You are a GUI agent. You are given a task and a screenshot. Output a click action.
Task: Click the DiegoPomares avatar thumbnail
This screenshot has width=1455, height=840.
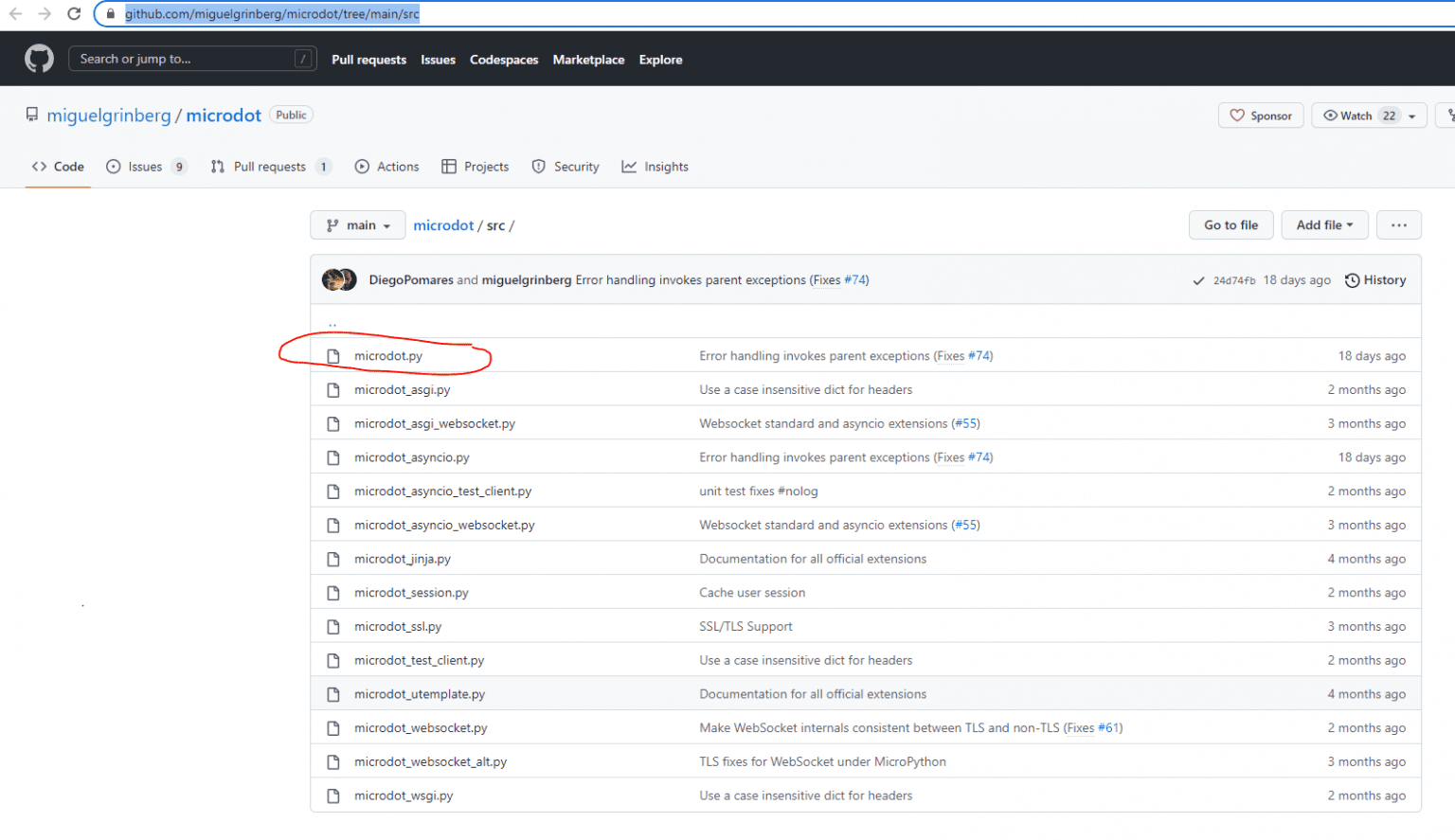[x=333, y=279]
